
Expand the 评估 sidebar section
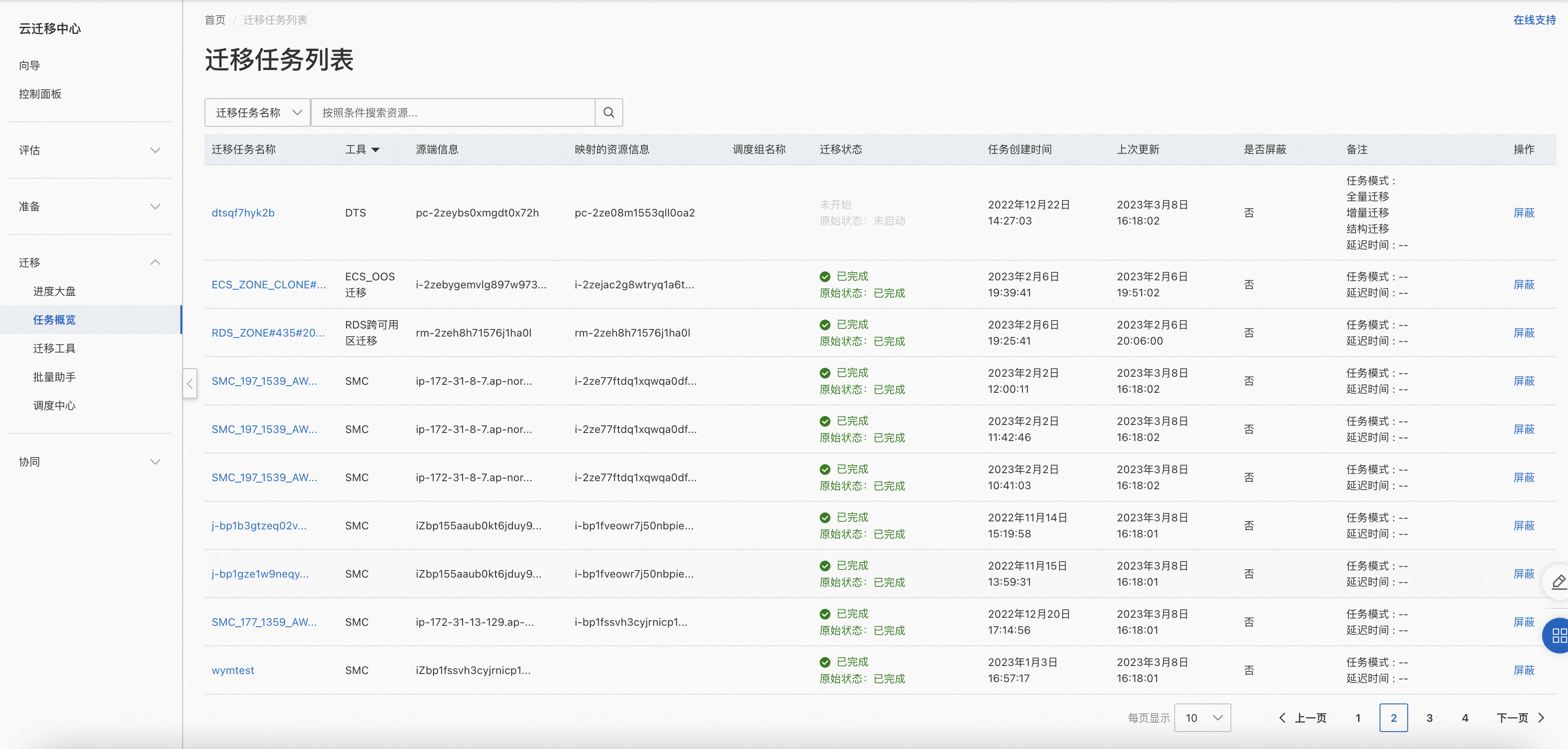[89, 150]
